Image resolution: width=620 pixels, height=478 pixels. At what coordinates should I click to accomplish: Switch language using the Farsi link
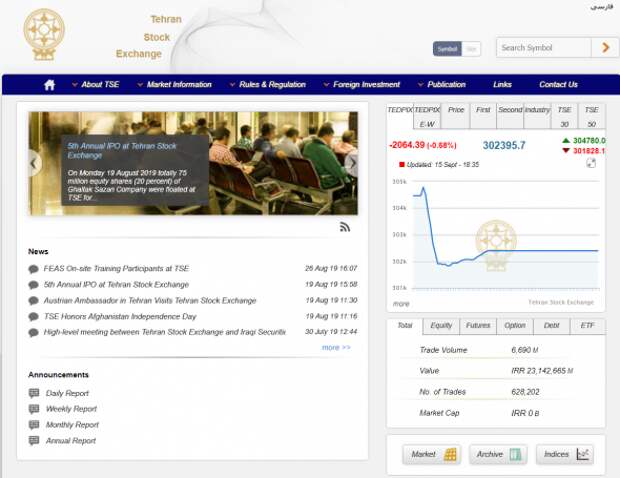click(601, 7)
